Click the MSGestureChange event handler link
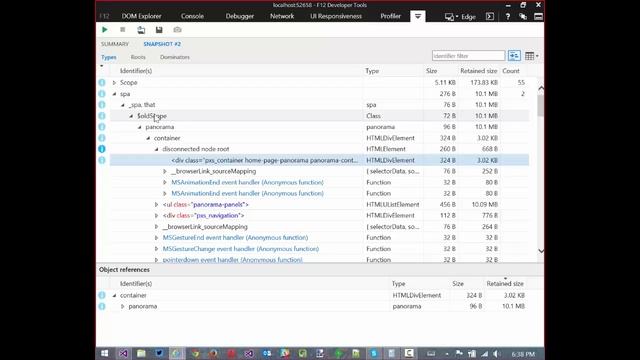The width and height of the screenshot is (640, 360). point(241,249)
